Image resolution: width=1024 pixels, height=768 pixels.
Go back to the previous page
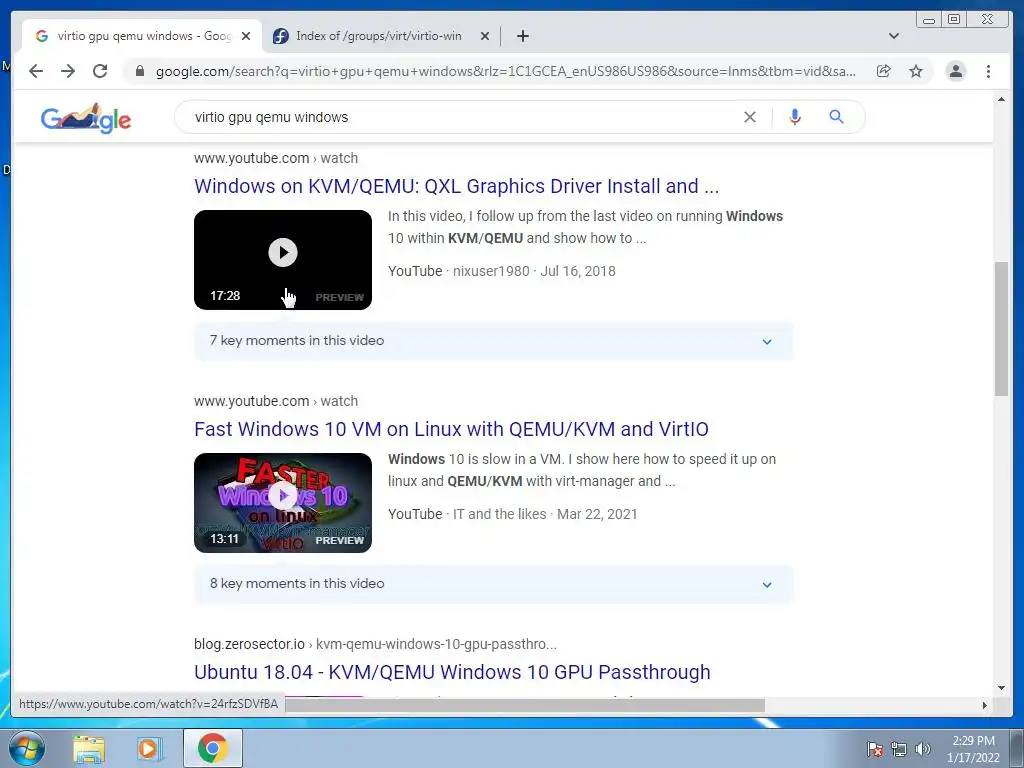point(36,71)
